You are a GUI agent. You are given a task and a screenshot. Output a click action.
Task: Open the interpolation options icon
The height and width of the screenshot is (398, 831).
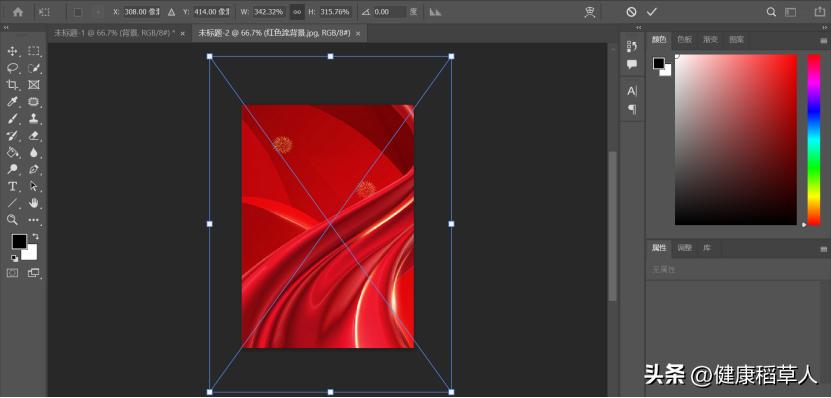435,12
